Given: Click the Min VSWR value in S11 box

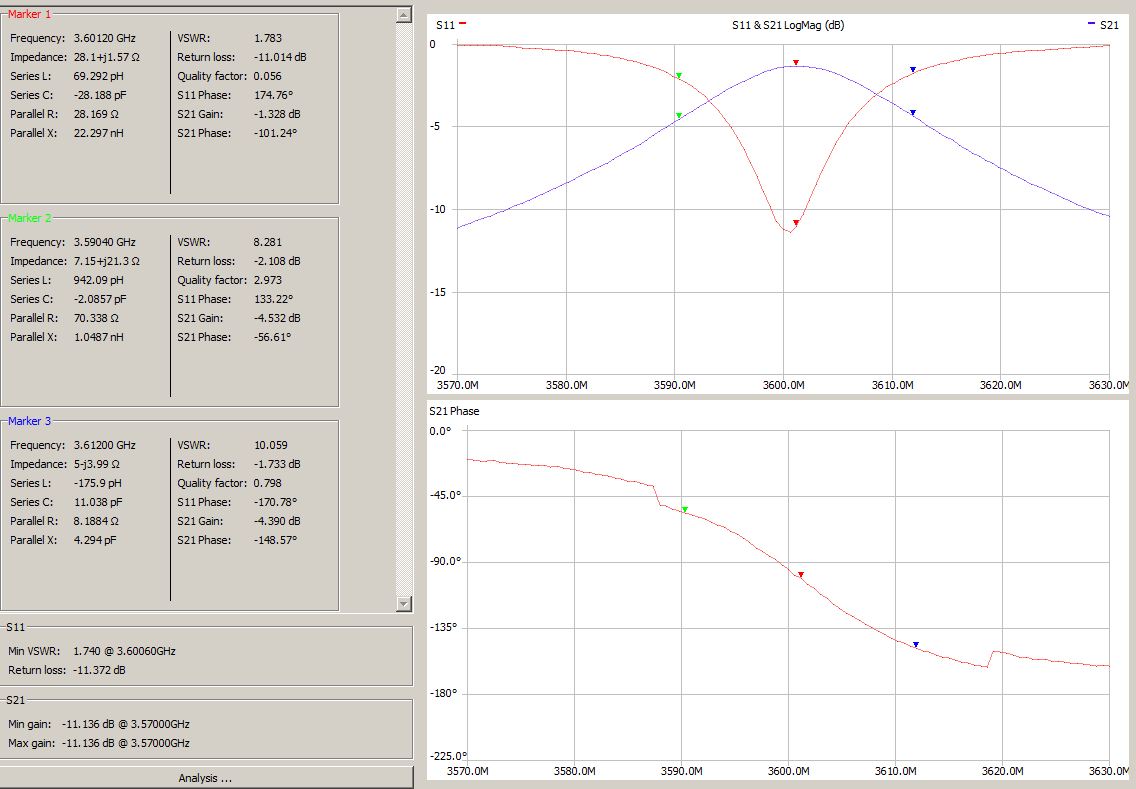Looking at the screenshot, I should (x=124, y=651).
